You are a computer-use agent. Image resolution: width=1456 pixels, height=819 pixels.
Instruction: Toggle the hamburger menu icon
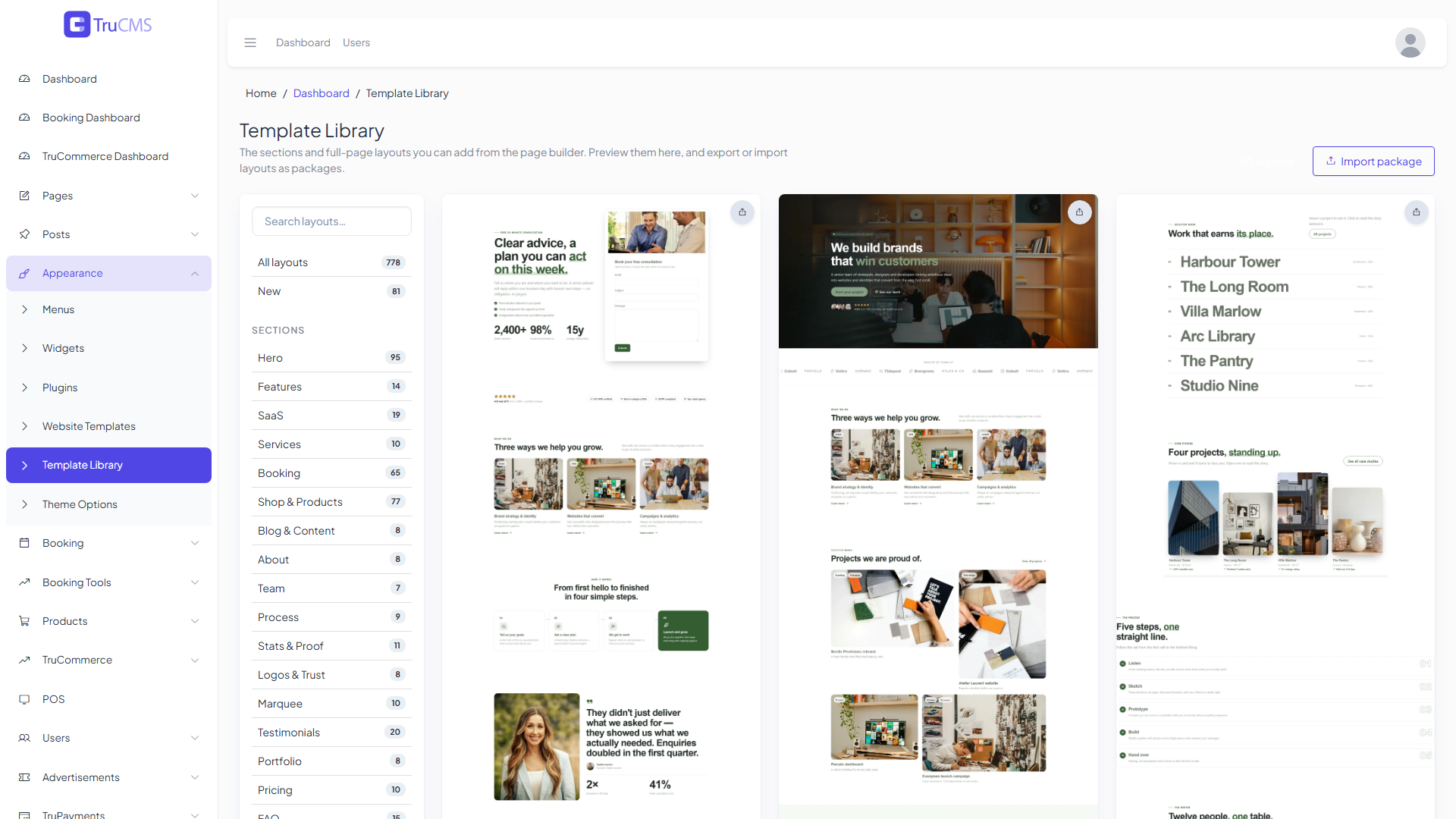coord(250,43)
